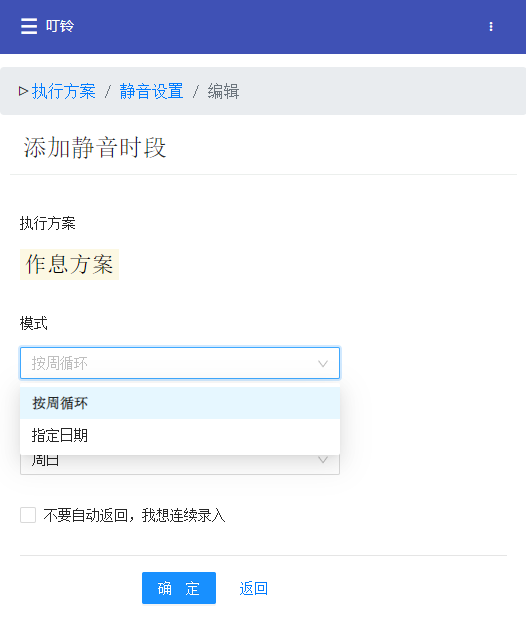Open the vertical three-dot more menu
This screenshot has width=526, height=642.
coord(491,27)
